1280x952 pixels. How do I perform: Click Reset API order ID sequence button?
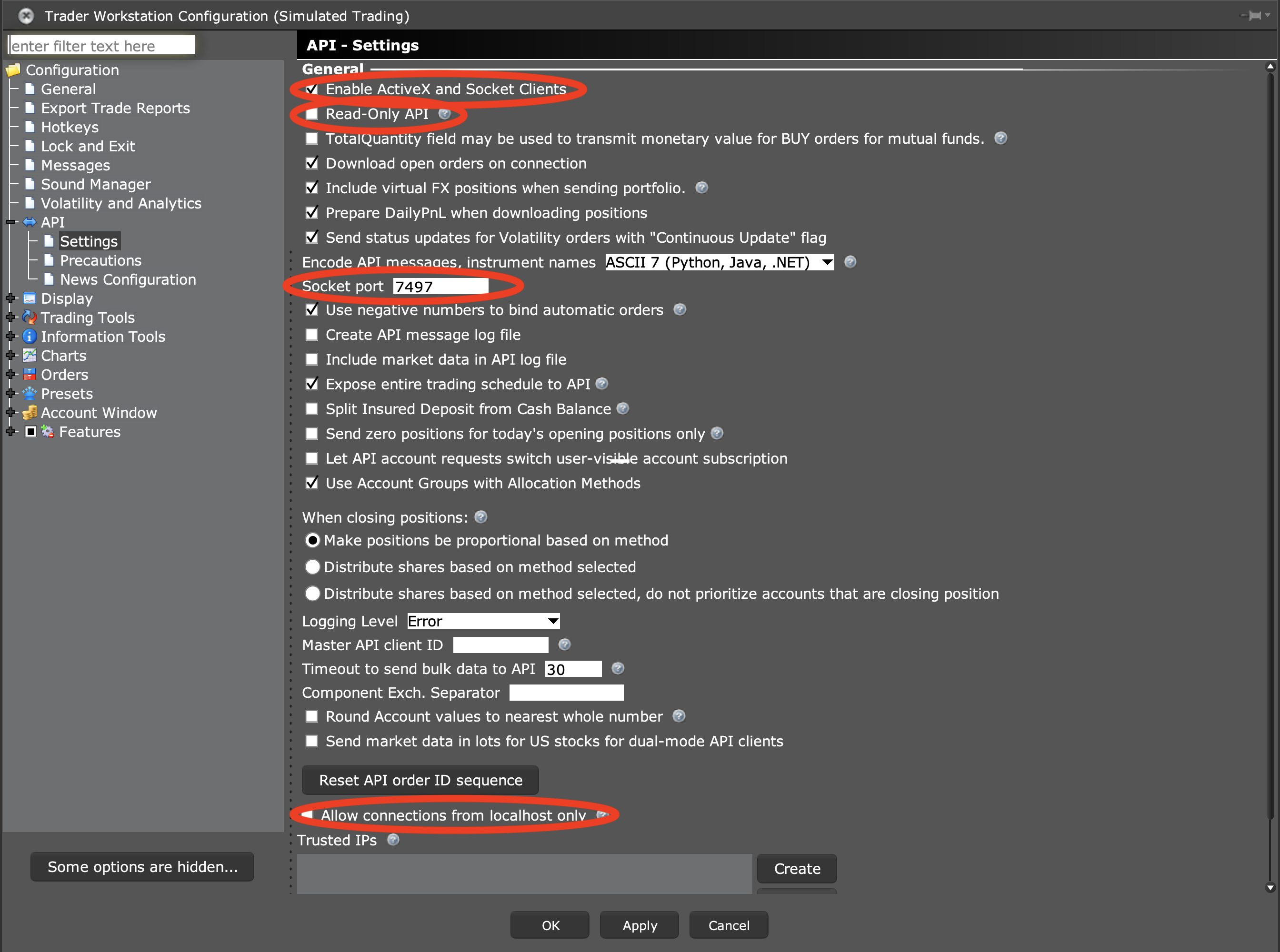419,780
